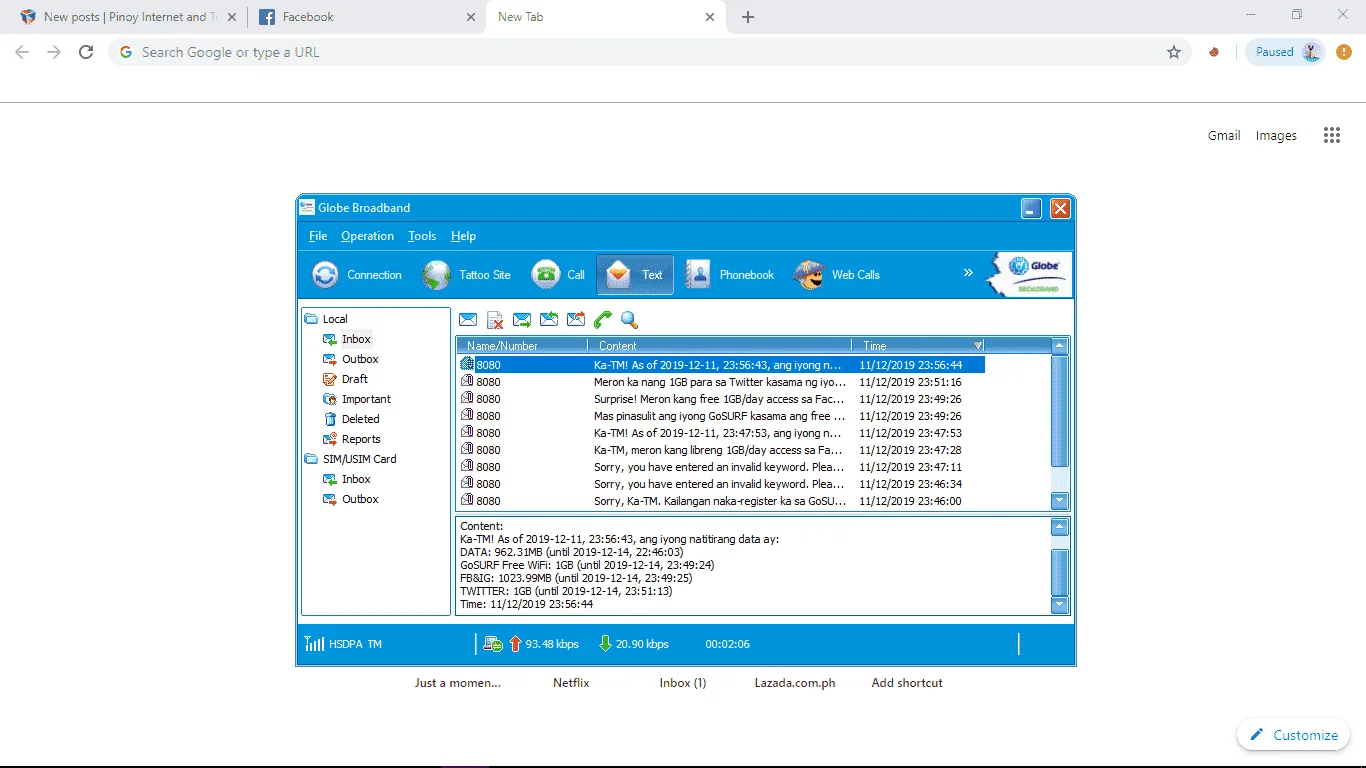Image resolution: width=1366 pixels, height=768 pixels.
Task: Select the message starting 'Meron ka nang 1GB'
Action: click(x=722, y=382)
